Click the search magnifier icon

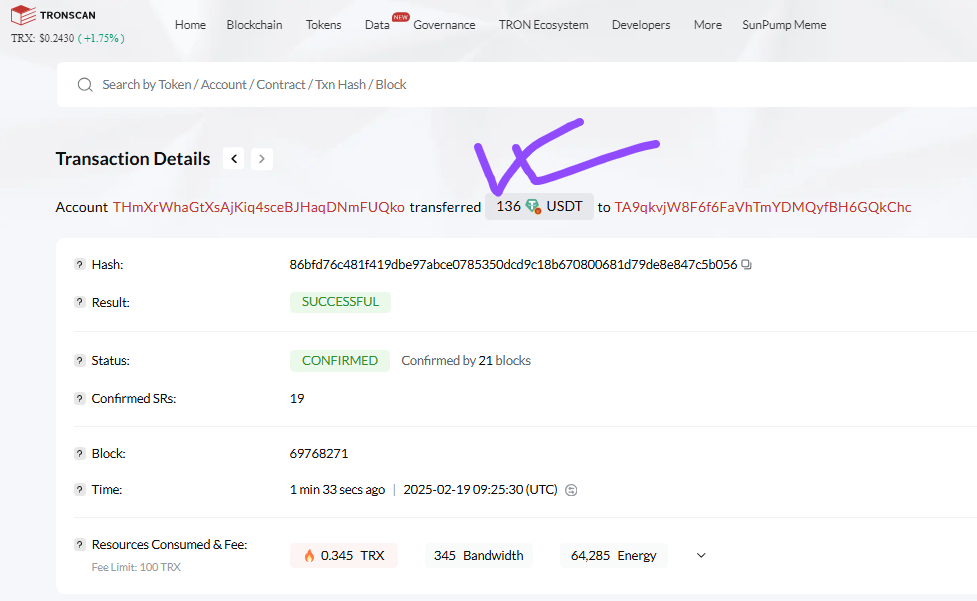(85, 85)
